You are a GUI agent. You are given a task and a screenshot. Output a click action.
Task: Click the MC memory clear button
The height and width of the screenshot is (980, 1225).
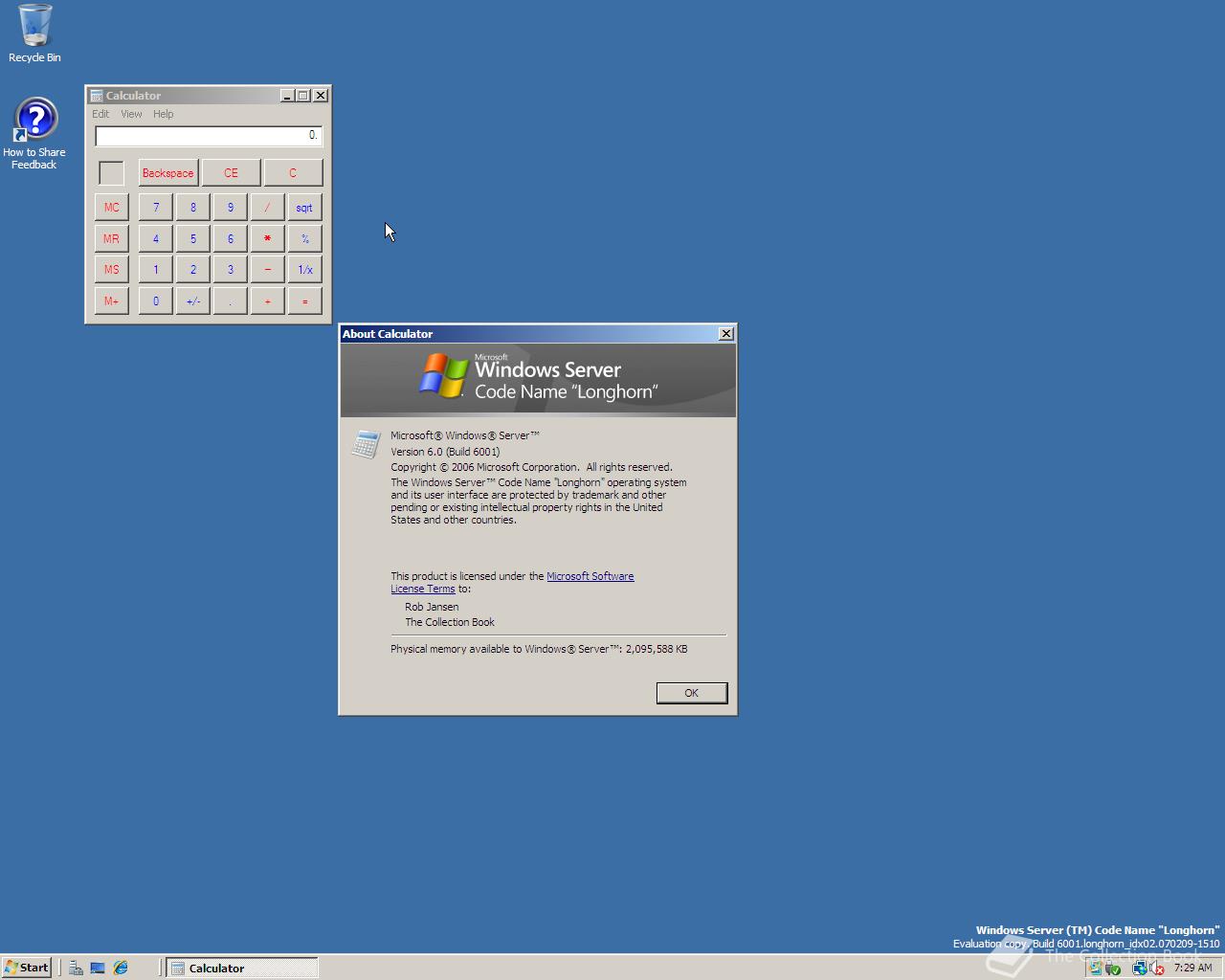(x=112, y=208)
